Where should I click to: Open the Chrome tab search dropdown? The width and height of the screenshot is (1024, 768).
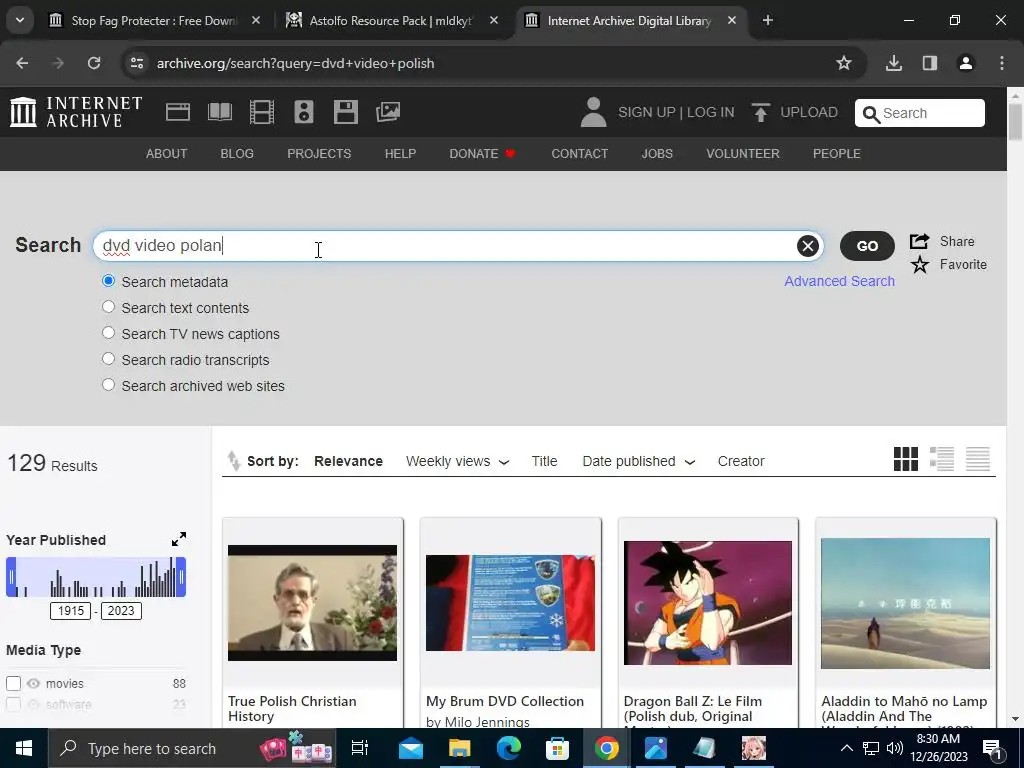point(20,20)
